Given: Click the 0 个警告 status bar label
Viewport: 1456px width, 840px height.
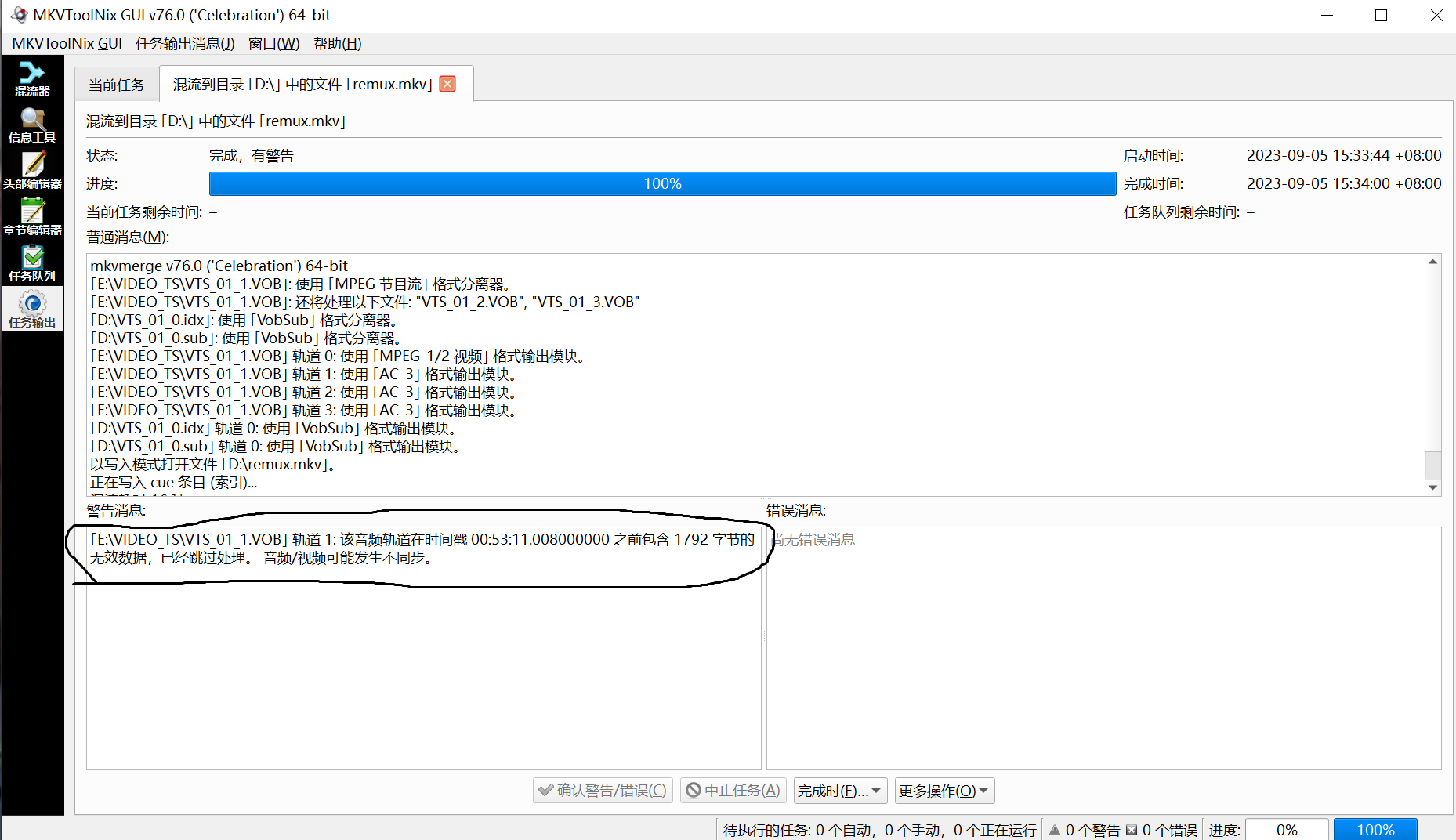Looking at the screenshot, I should click(x=1092, y=830).
